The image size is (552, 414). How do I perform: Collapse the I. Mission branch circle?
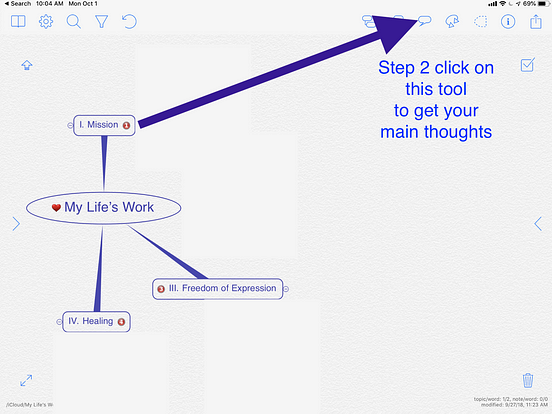[70, 125]
